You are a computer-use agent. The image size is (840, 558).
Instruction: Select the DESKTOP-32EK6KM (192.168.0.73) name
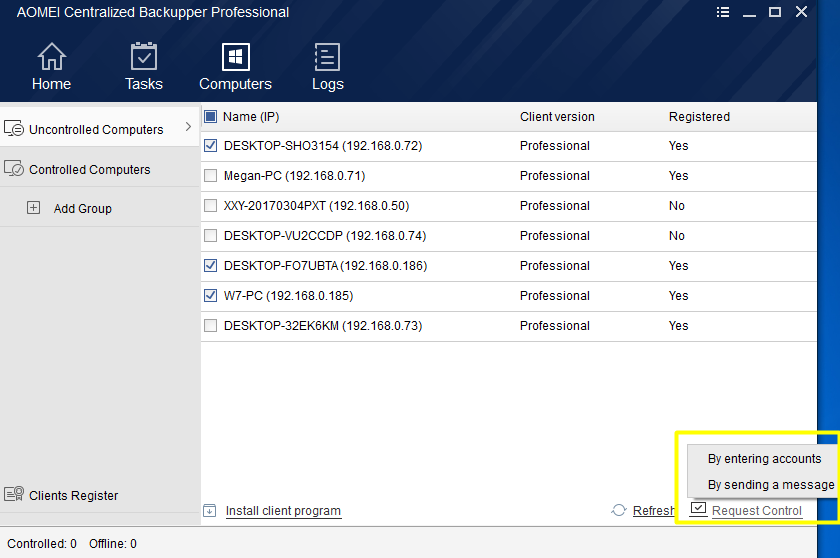322,326
